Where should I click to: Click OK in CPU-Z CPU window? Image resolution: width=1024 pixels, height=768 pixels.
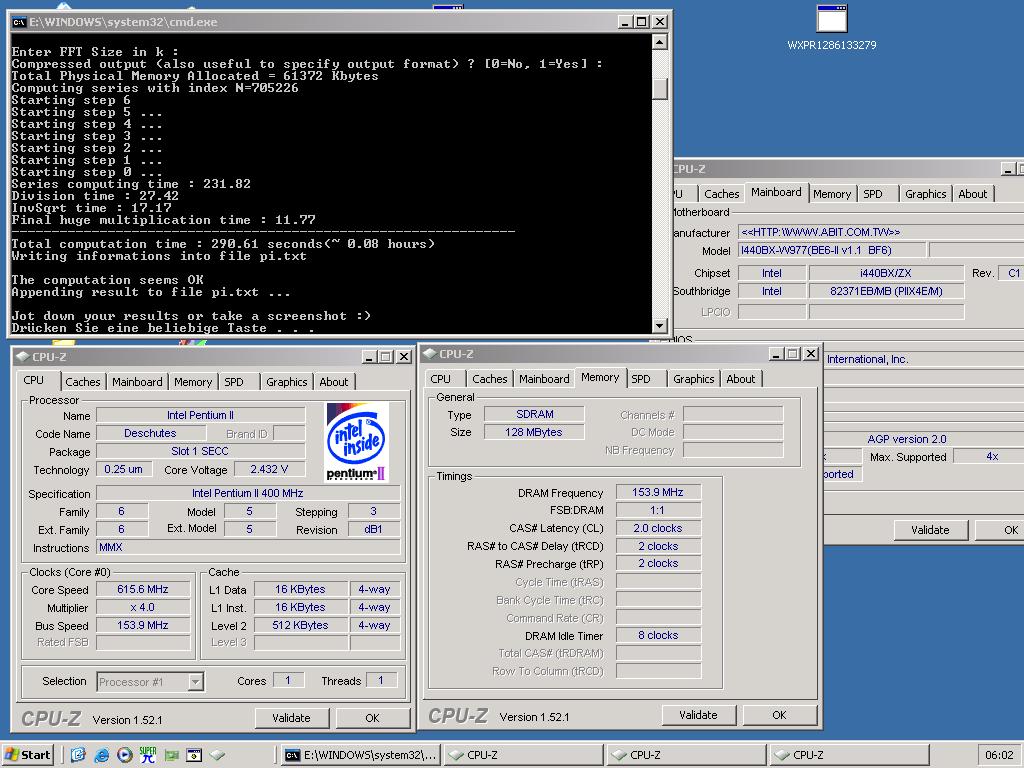click(x=372, y=718)
